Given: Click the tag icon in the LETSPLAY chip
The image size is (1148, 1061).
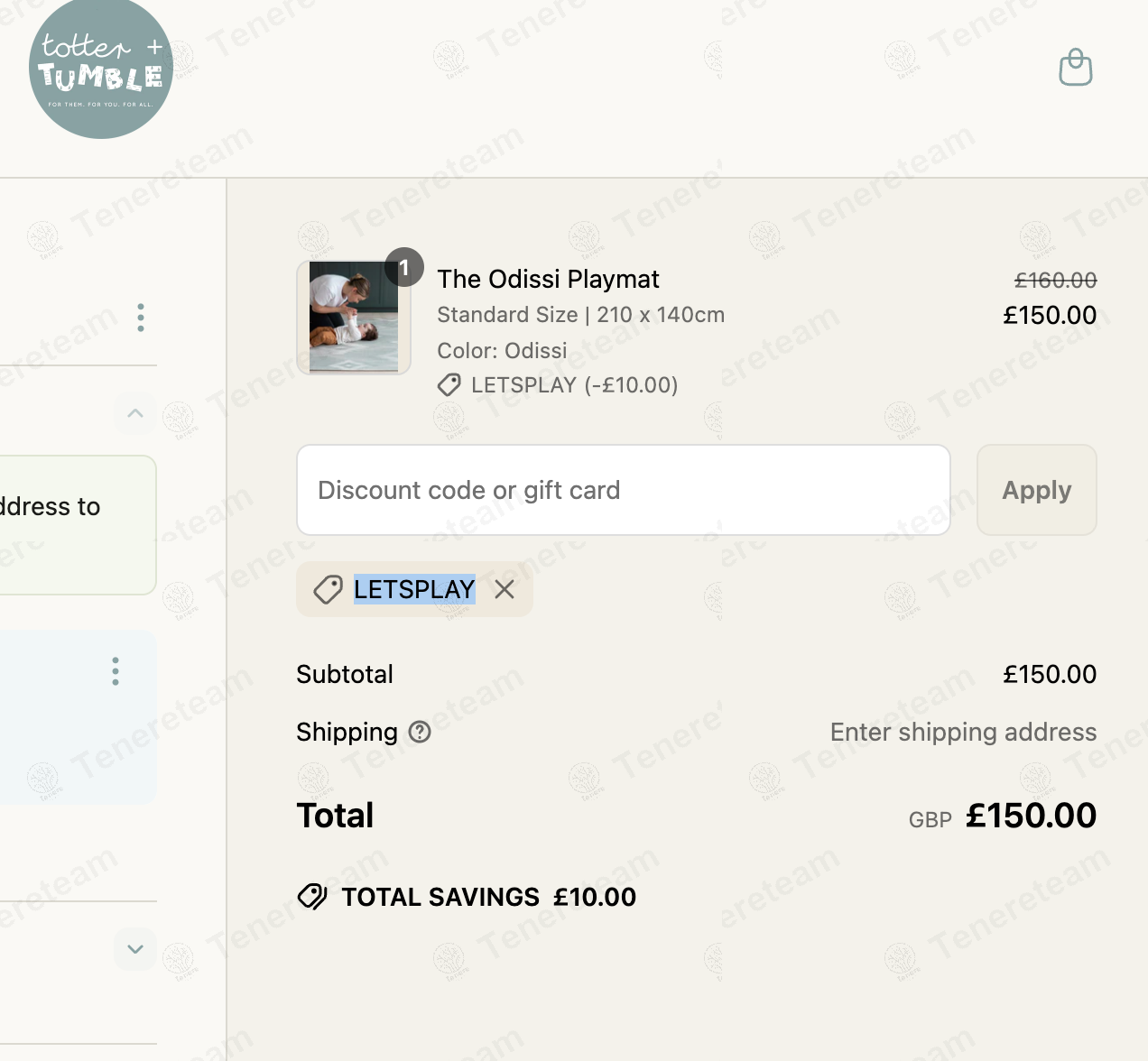Looking at the screenshot, I should click(328, 589).
